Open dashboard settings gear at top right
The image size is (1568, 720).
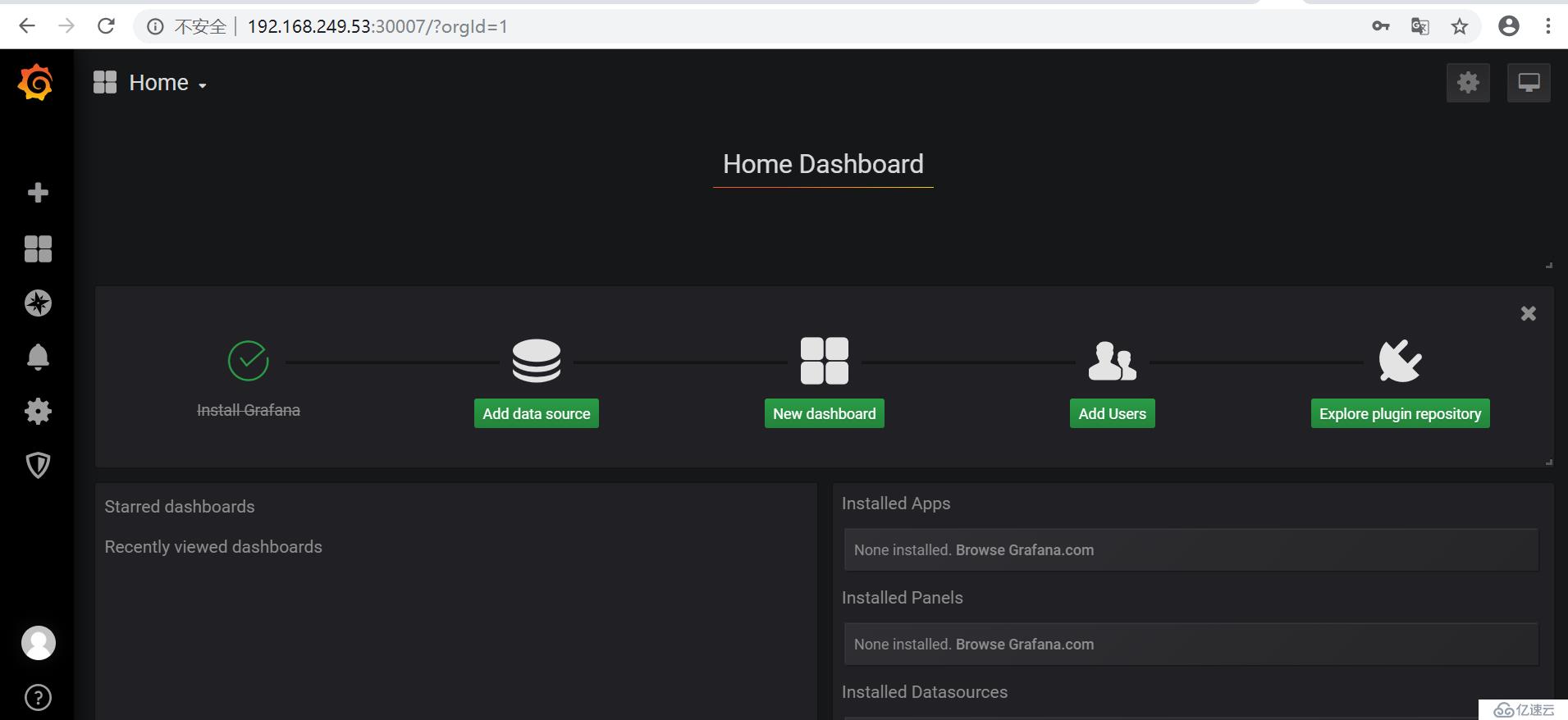click(1468, 83)
